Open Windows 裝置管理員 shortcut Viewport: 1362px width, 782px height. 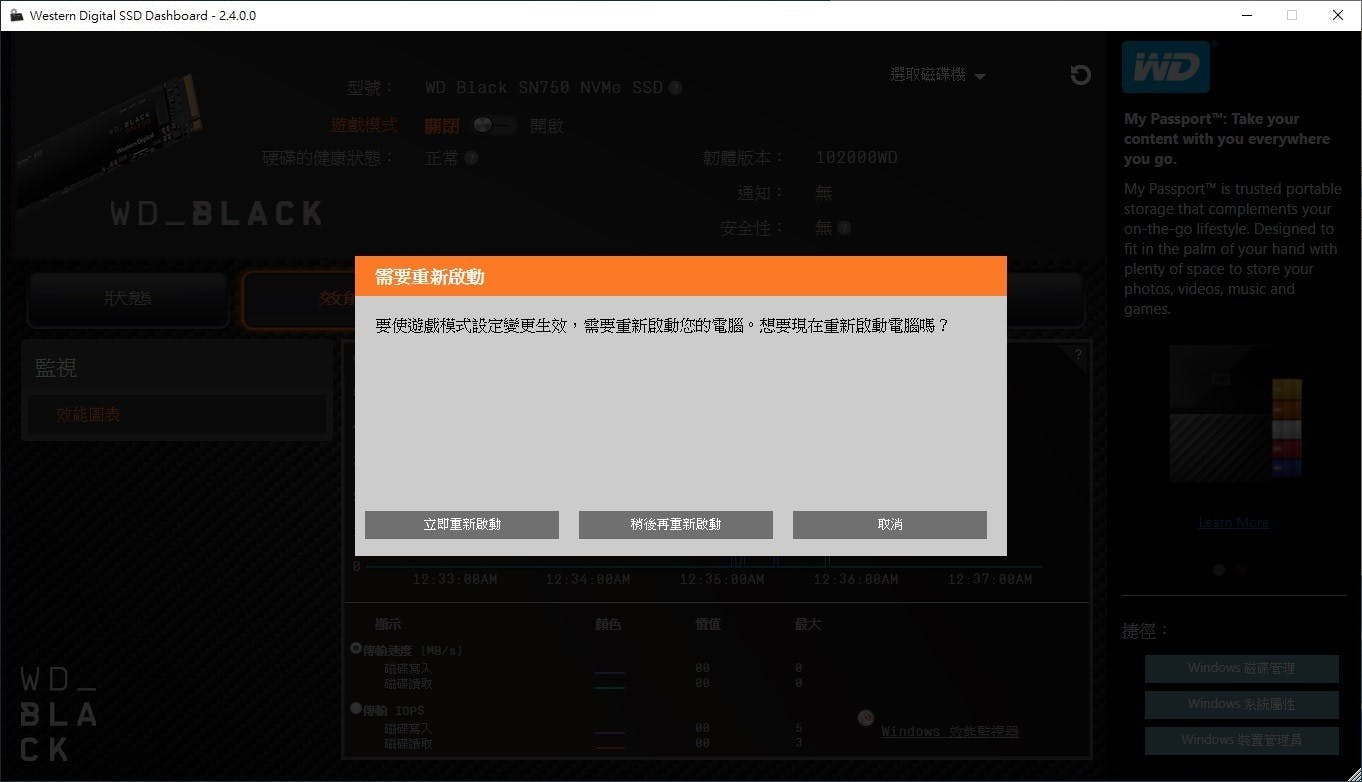pos(1241,740)
